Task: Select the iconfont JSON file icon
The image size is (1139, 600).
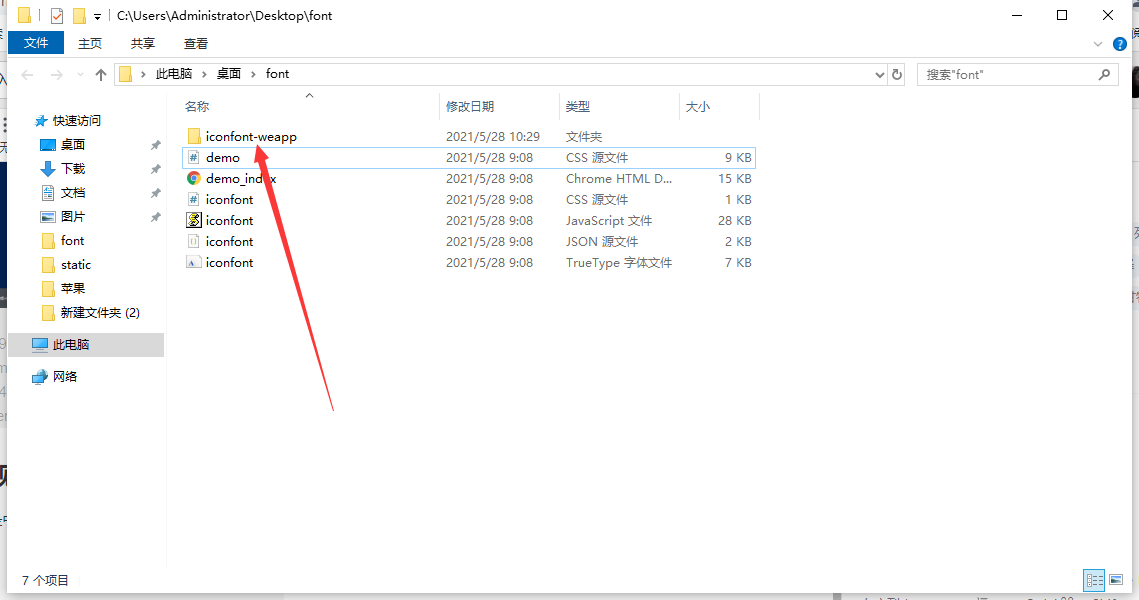Action: point(193,241)
